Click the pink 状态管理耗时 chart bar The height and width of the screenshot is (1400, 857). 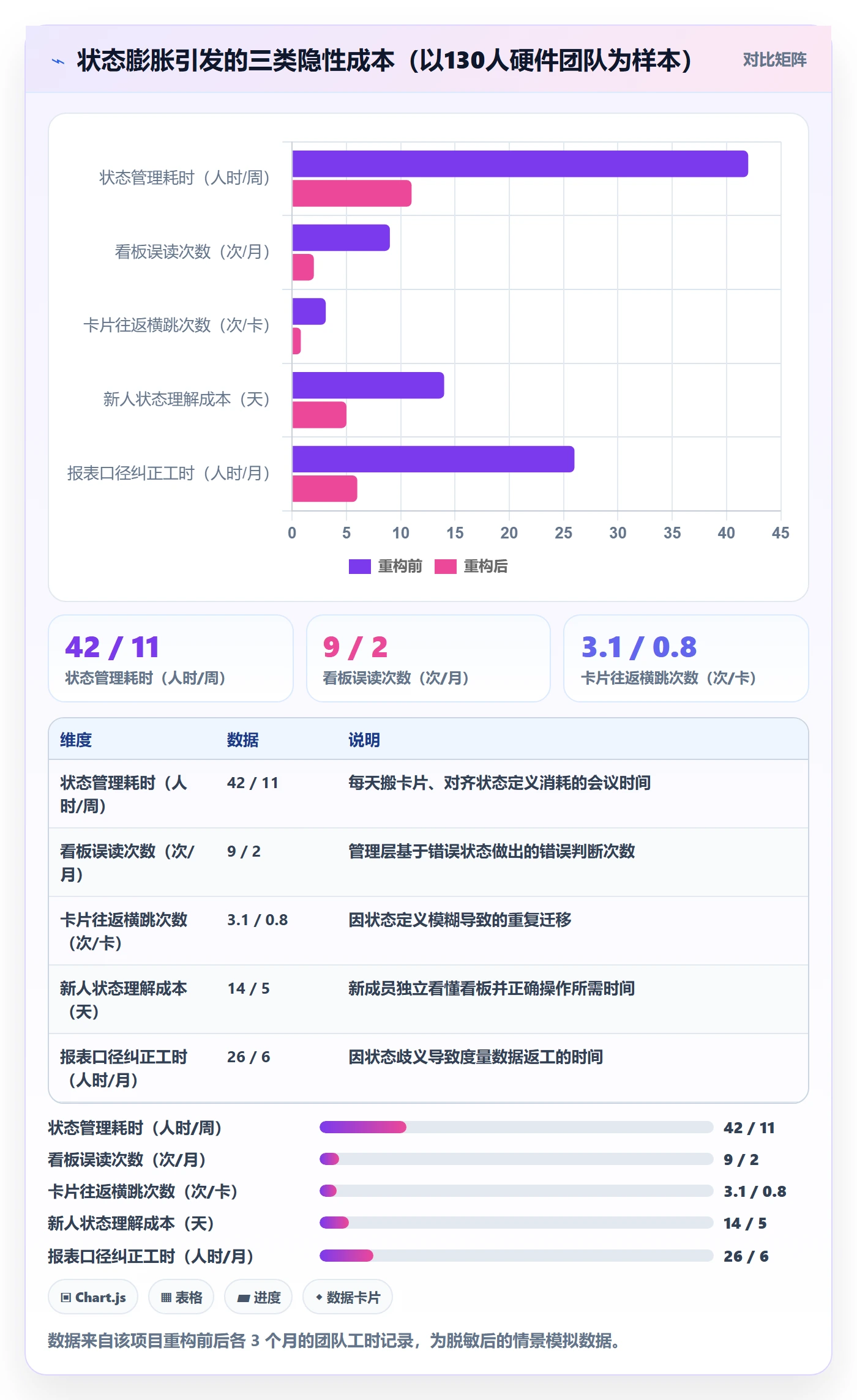[x=351, y=193]
